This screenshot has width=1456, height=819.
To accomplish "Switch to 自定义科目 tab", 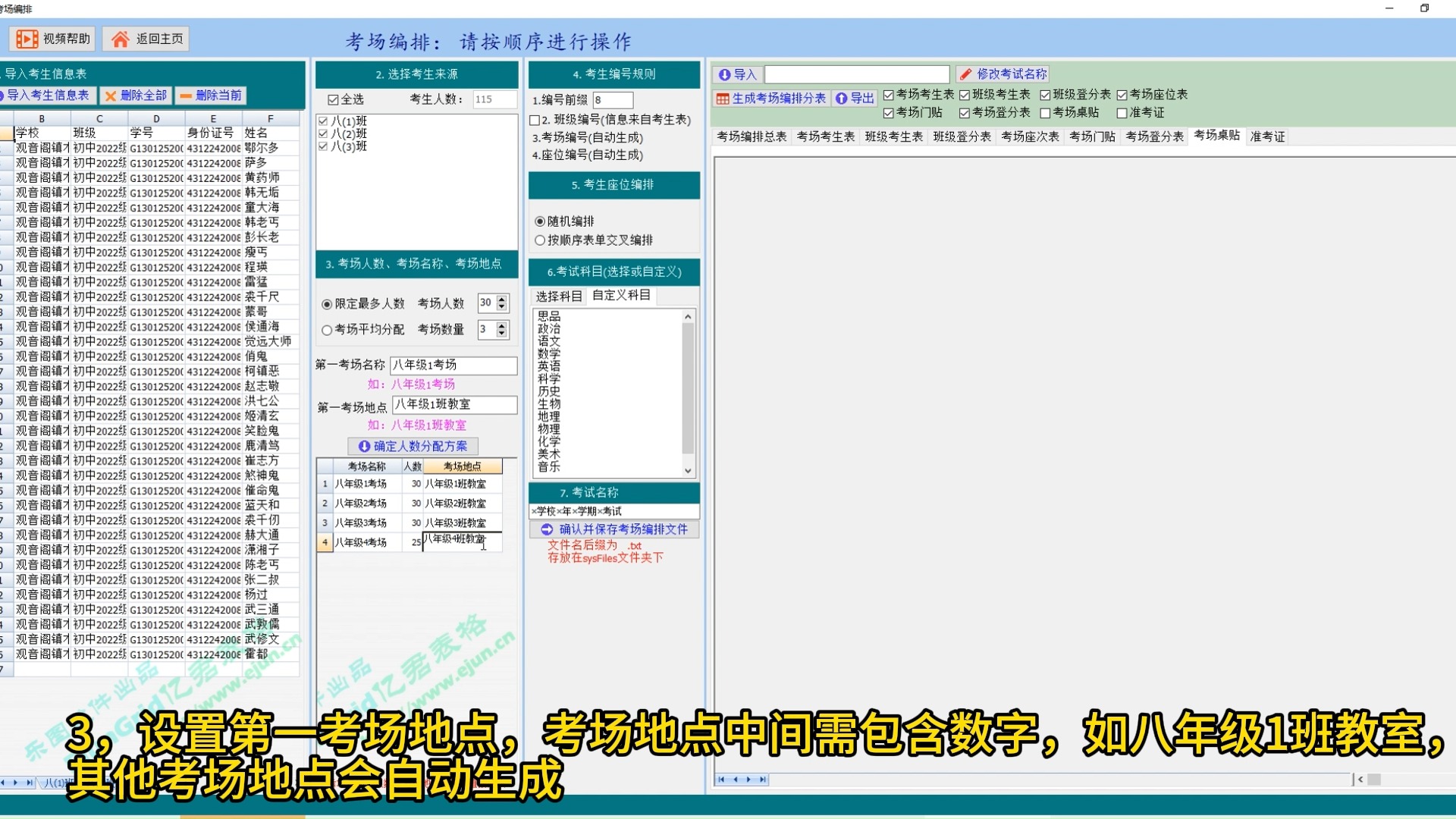I will (x=621, y=295).
